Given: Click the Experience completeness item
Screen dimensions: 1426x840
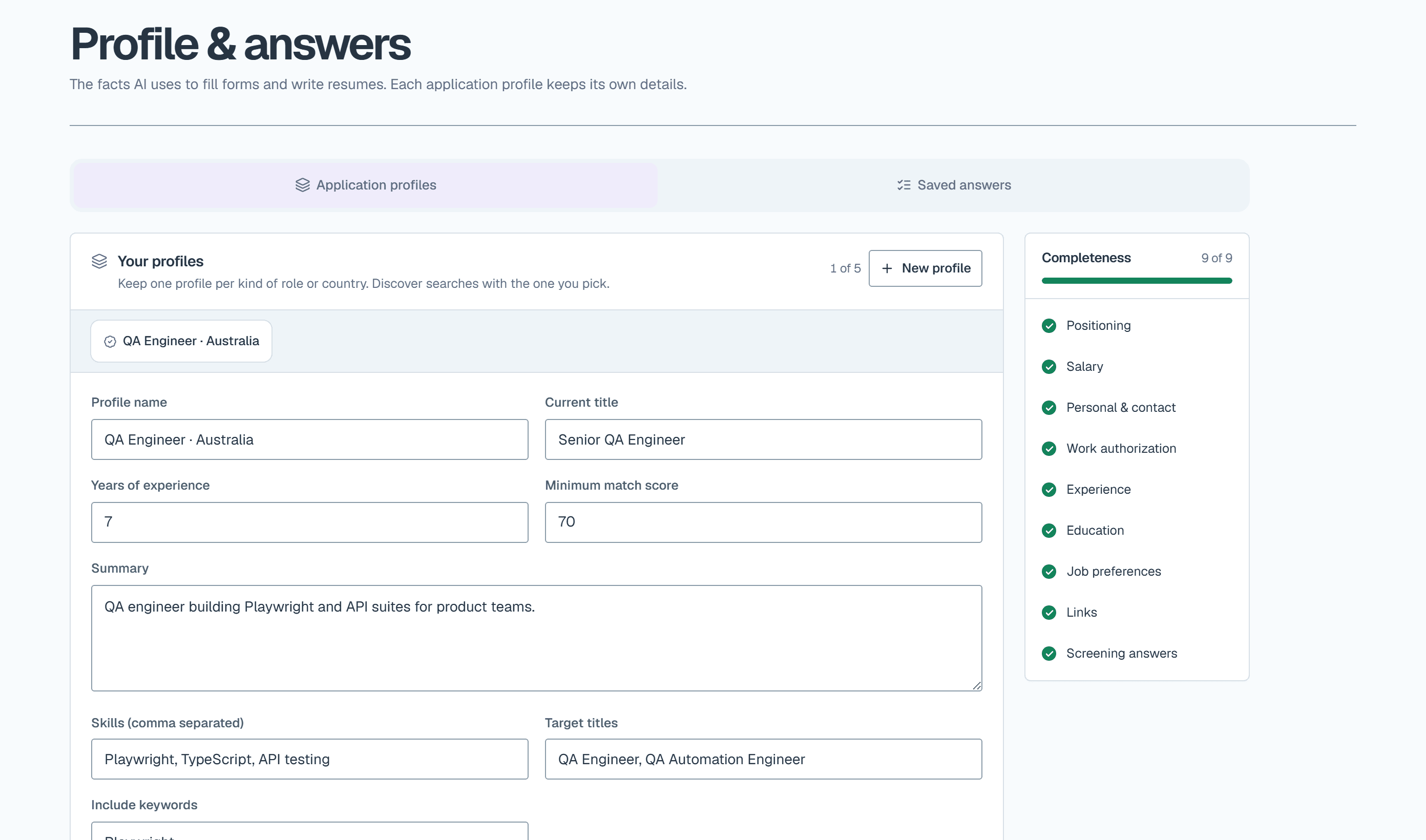Looking at the screenshot, I should click(1137, 490).
